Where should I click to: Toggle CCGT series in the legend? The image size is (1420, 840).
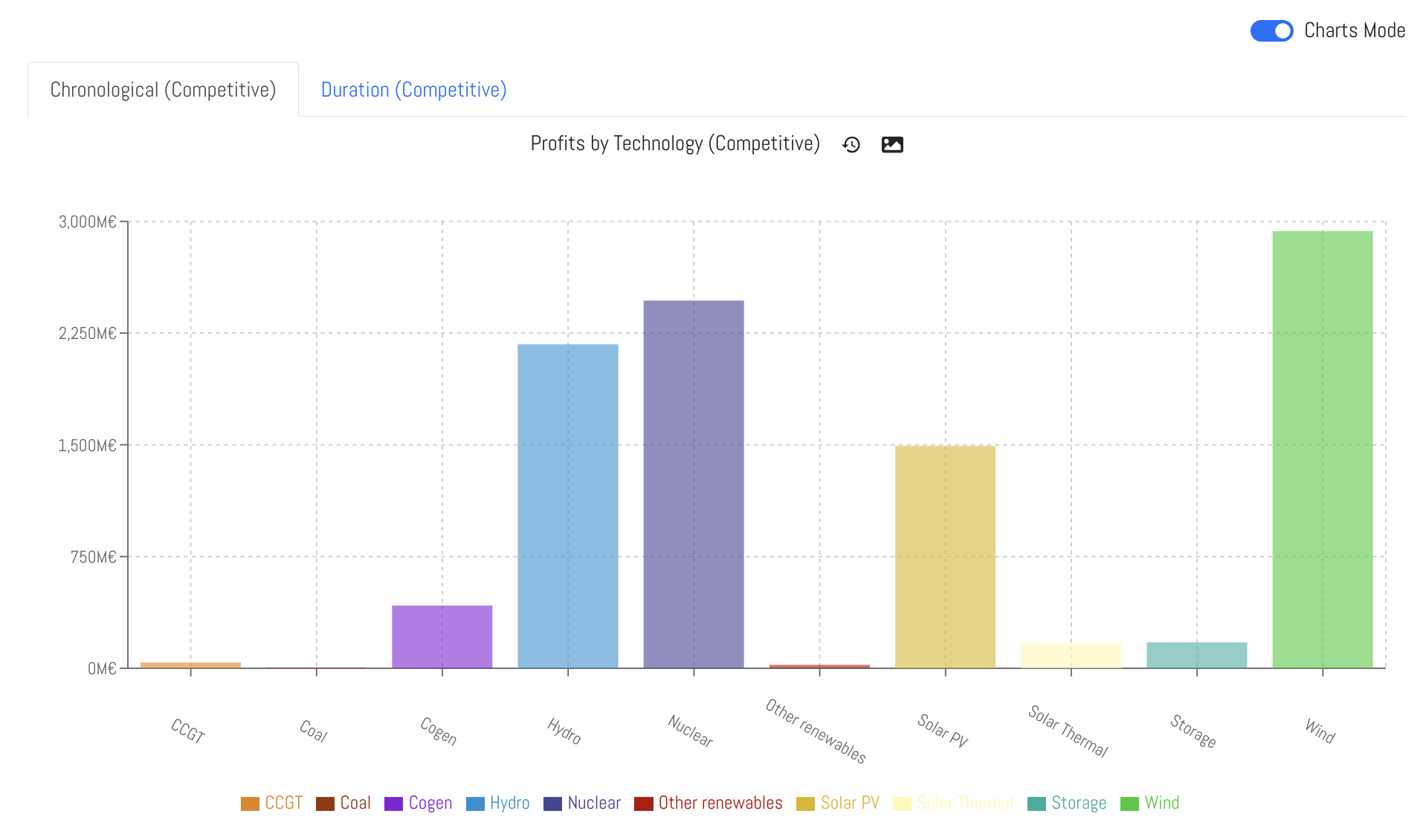272,803
